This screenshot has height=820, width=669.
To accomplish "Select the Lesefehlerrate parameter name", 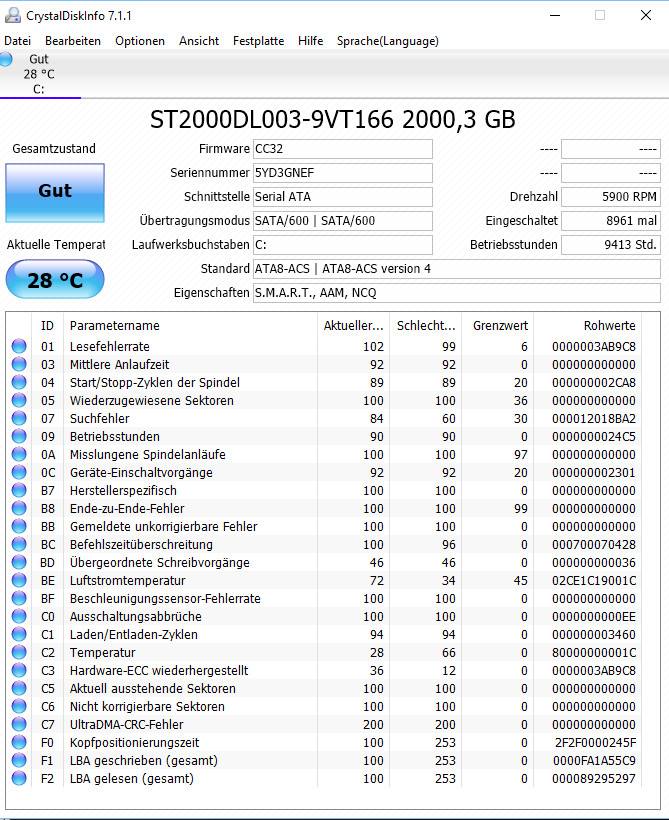I will 110,346.
